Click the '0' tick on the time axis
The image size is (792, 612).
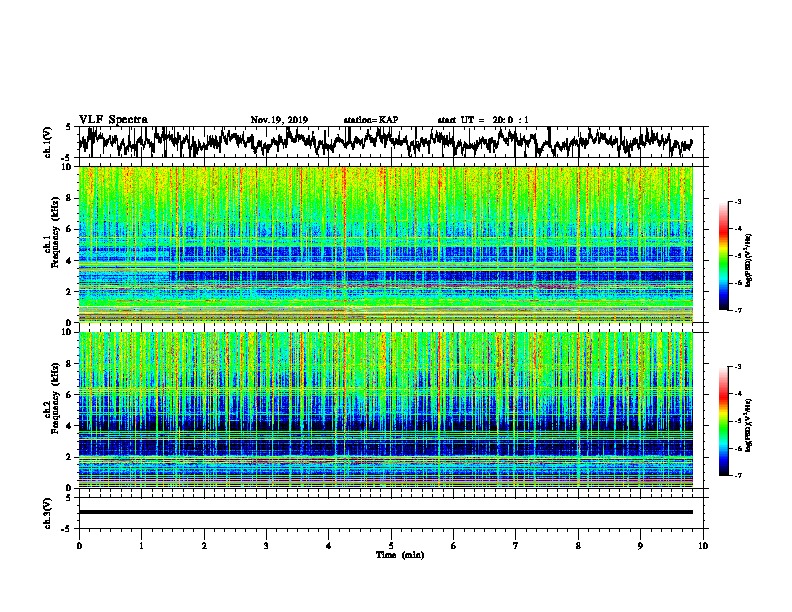(79, 545)
